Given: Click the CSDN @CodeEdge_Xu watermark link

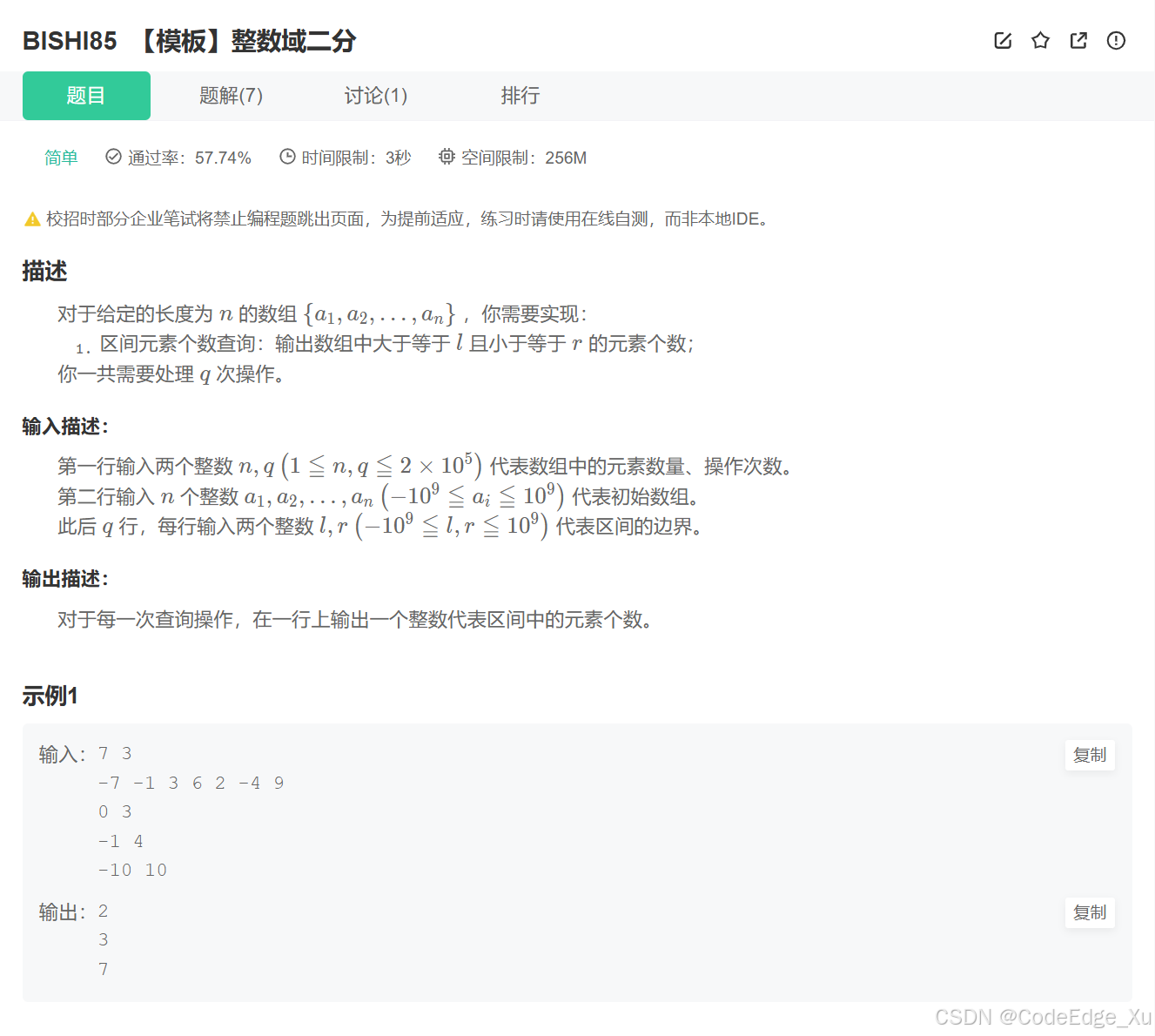Looking at the screenshot, I should 1041,1016.
